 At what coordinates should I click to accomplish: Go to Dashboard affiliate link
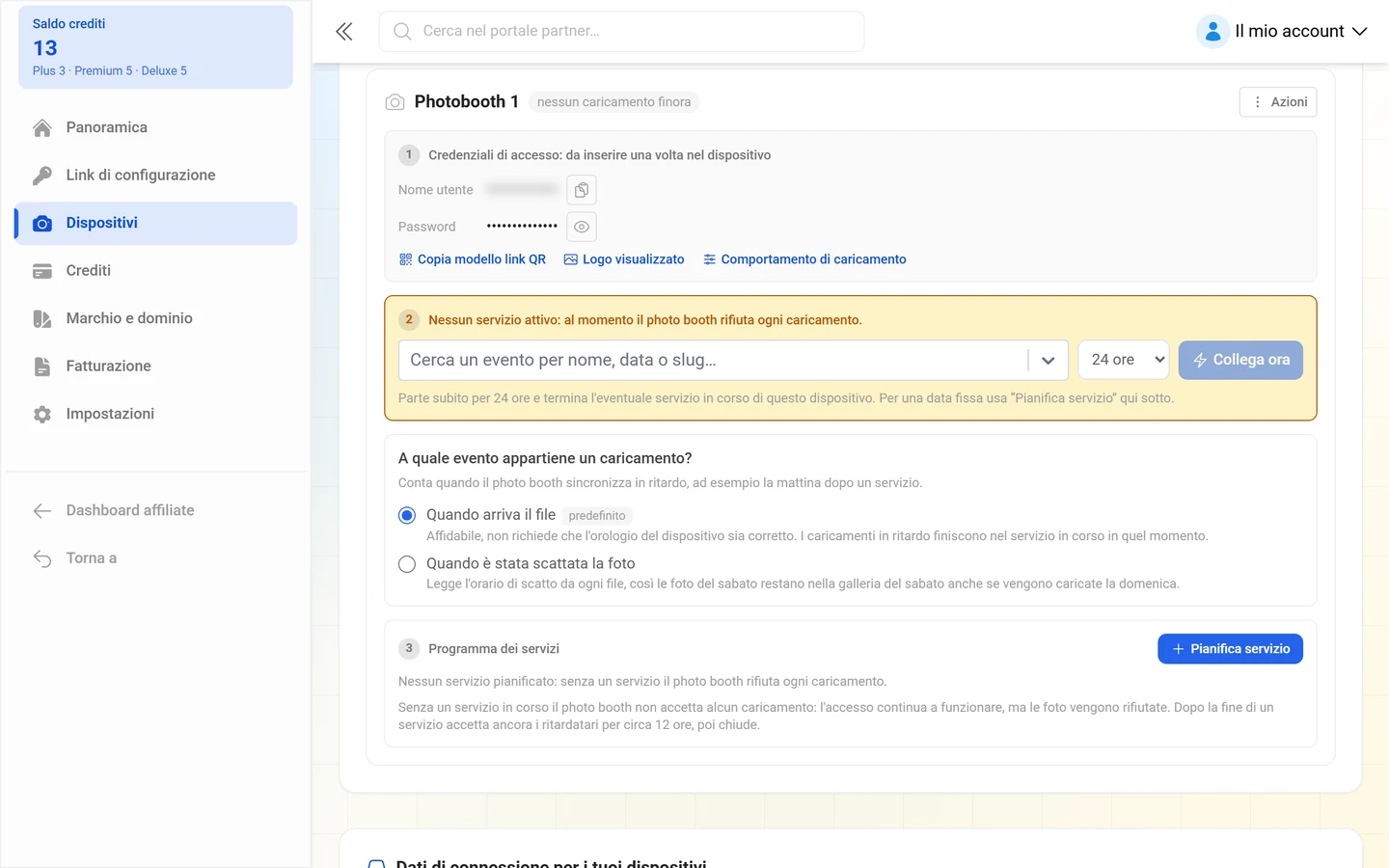155,510
